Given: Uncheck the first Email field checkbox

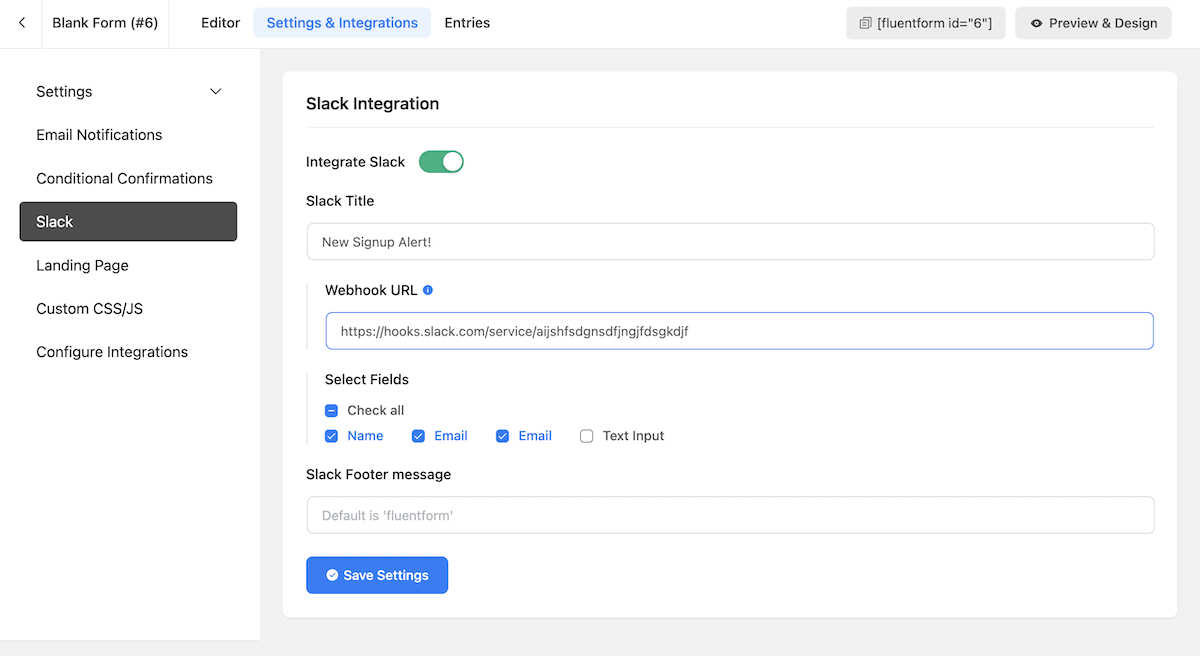Looking at the screenshot, I should pos(418,436).
